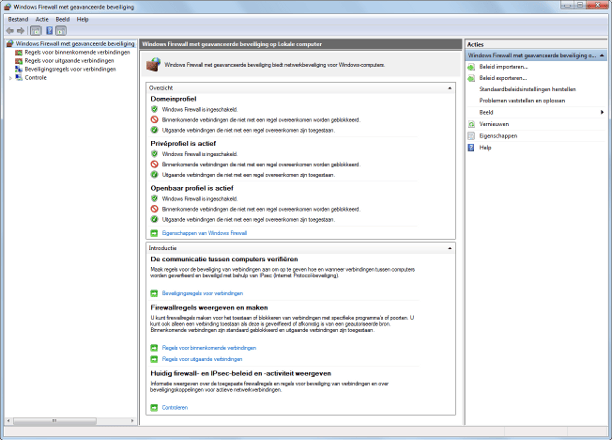The image size is (612, 440).
Task: Click the icon beside Regels voor binnenkomende verbindingen
Action: 18,52
